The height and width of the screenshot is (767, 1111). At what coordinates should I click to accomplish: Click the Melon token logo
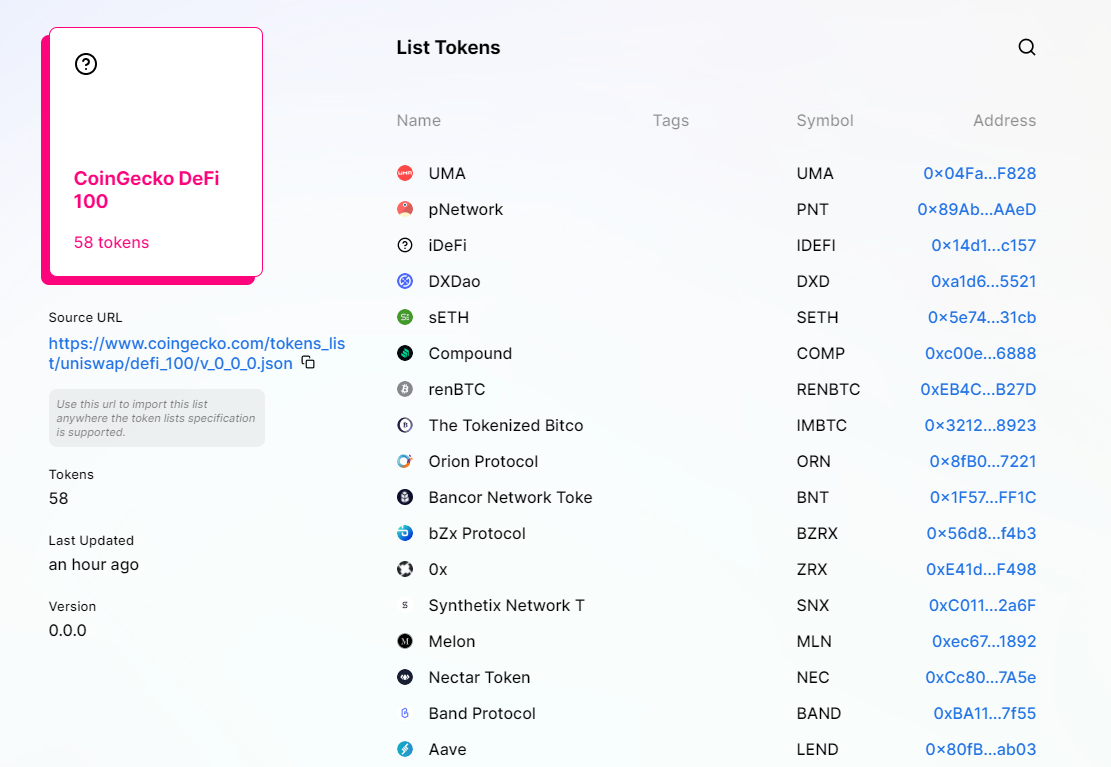pyautogui.click(x=405, y=641)
